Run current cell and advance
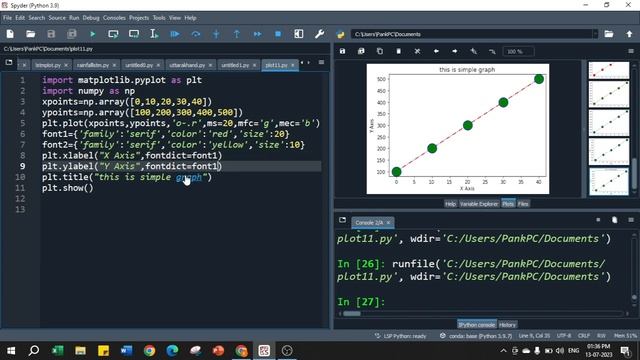 click(134, 34)
